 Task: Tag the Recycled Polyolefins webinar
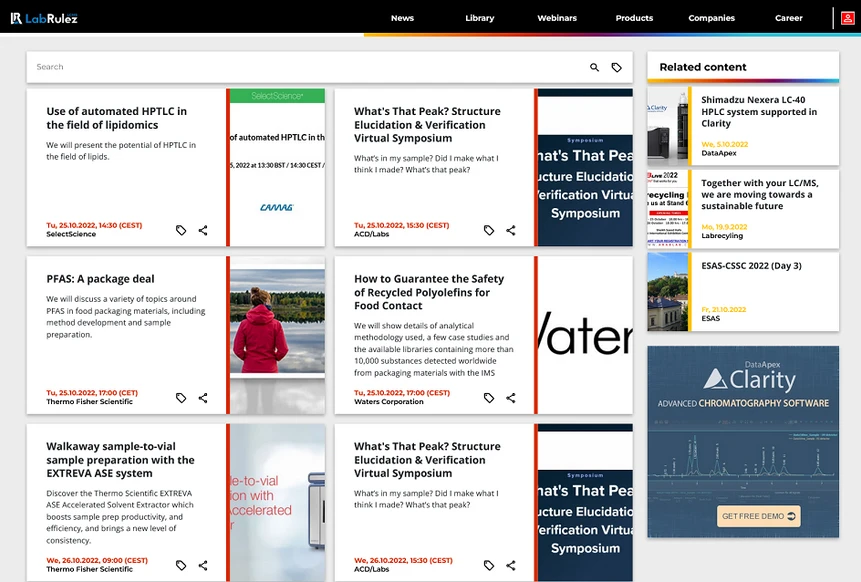click(x=489, y=398)
